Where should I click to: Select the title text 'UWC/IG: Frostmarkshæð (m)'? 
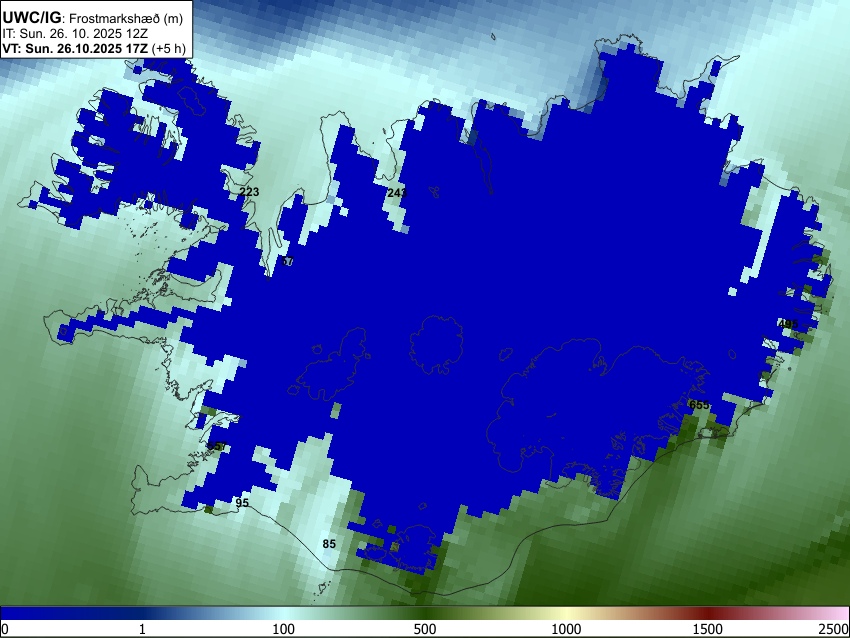93,18
